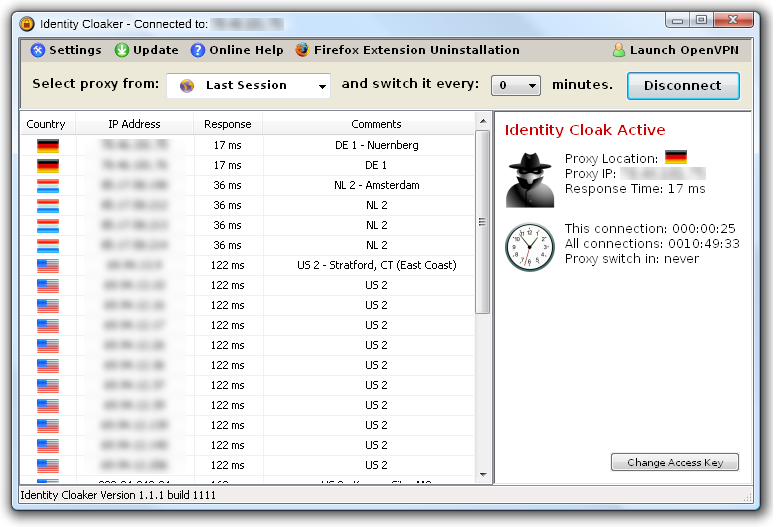Click the window resize grip
773x527 pixels.
coord(748,497)
